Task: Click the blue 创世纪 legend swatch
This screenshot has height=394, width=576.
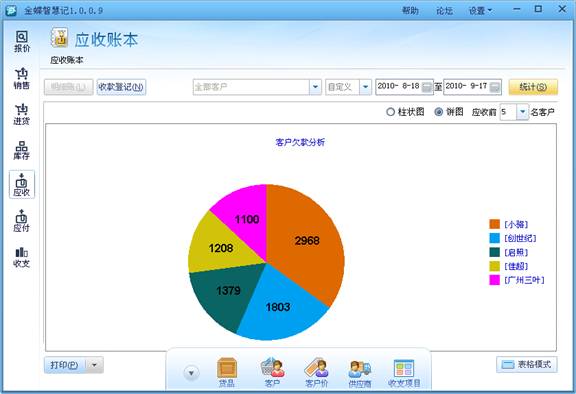Action: click(x=494, y=238)
